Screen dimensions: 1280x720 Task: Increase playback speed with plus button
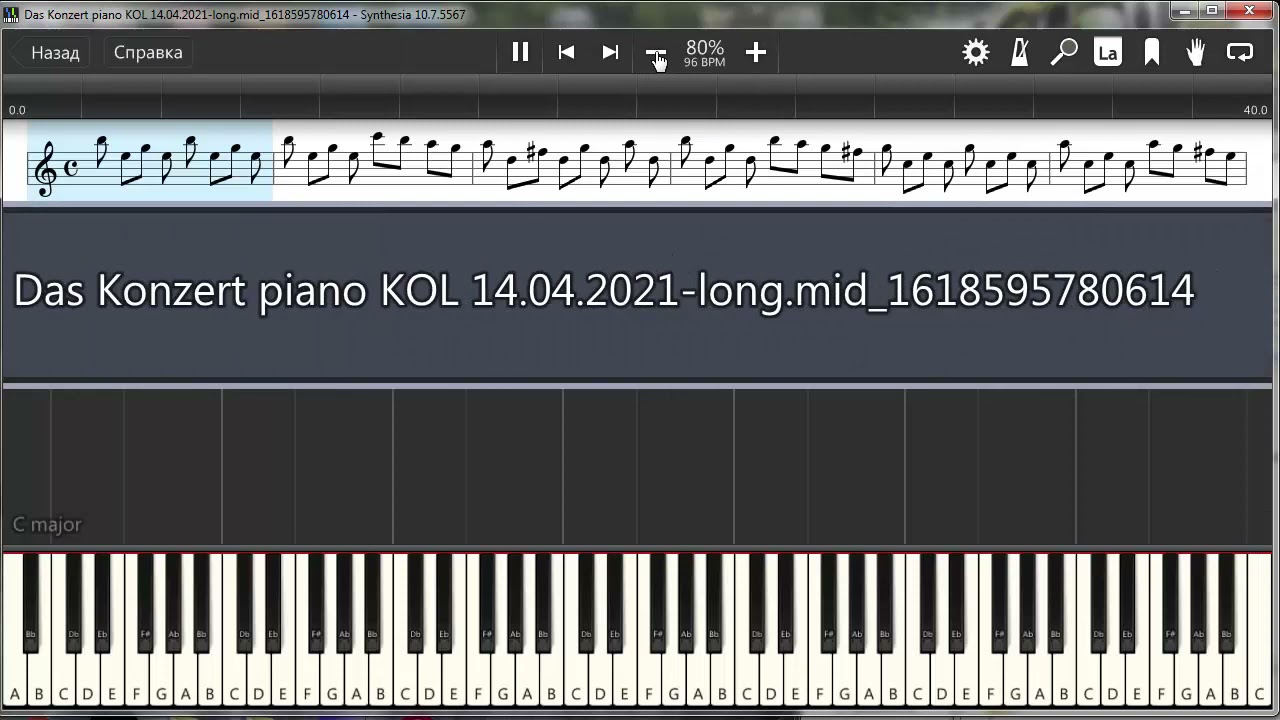[756, 52]
